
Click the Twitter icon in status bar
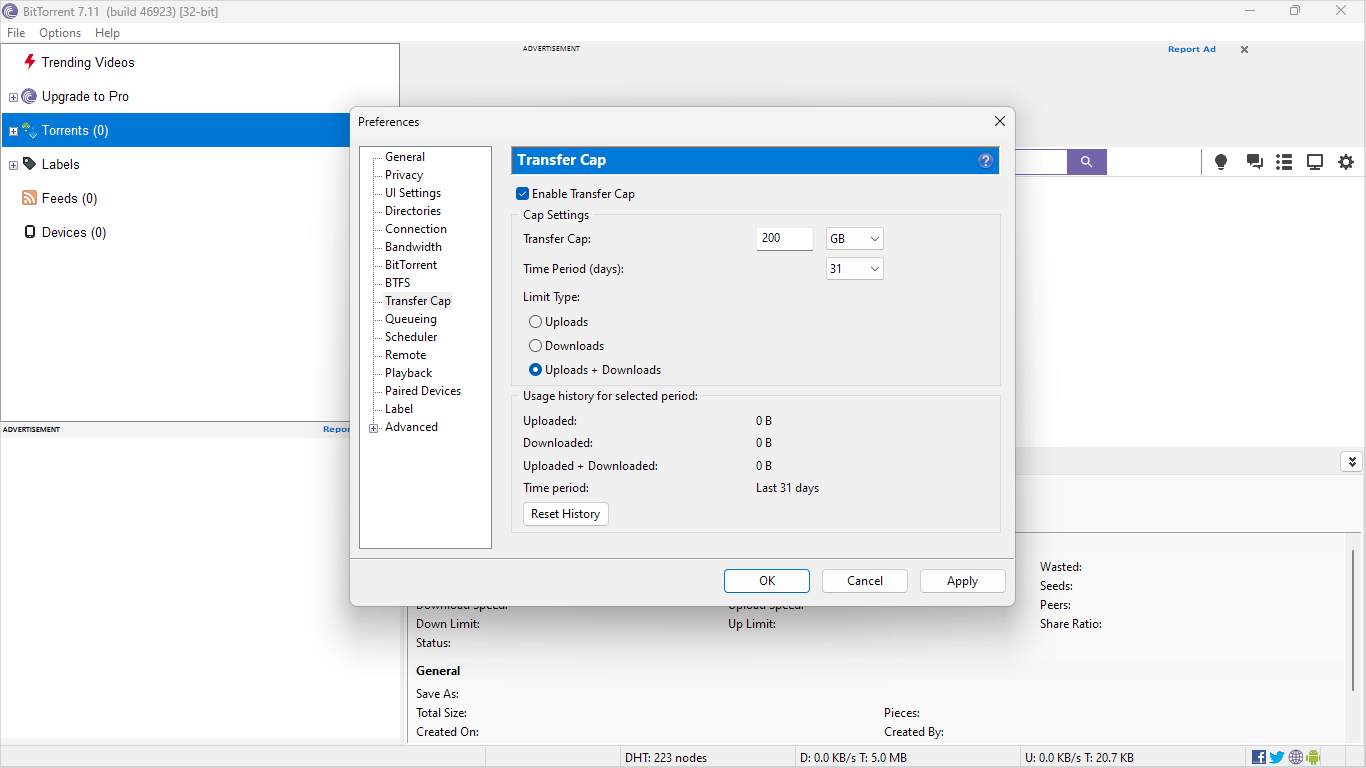1277,757
